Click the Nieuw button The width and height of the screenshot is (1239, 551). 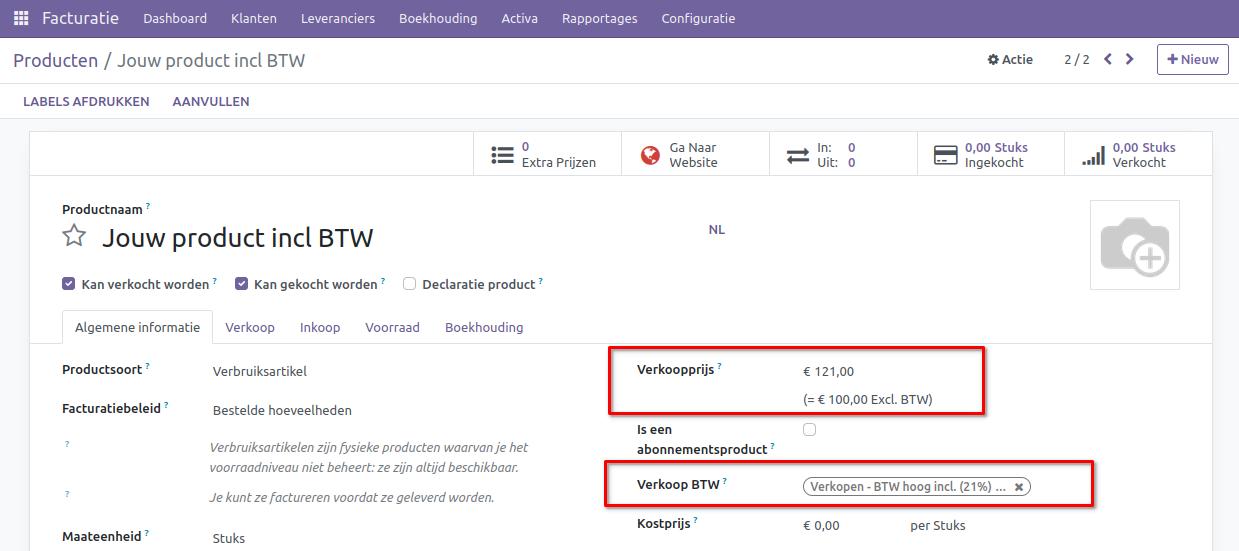(1192, 59)
